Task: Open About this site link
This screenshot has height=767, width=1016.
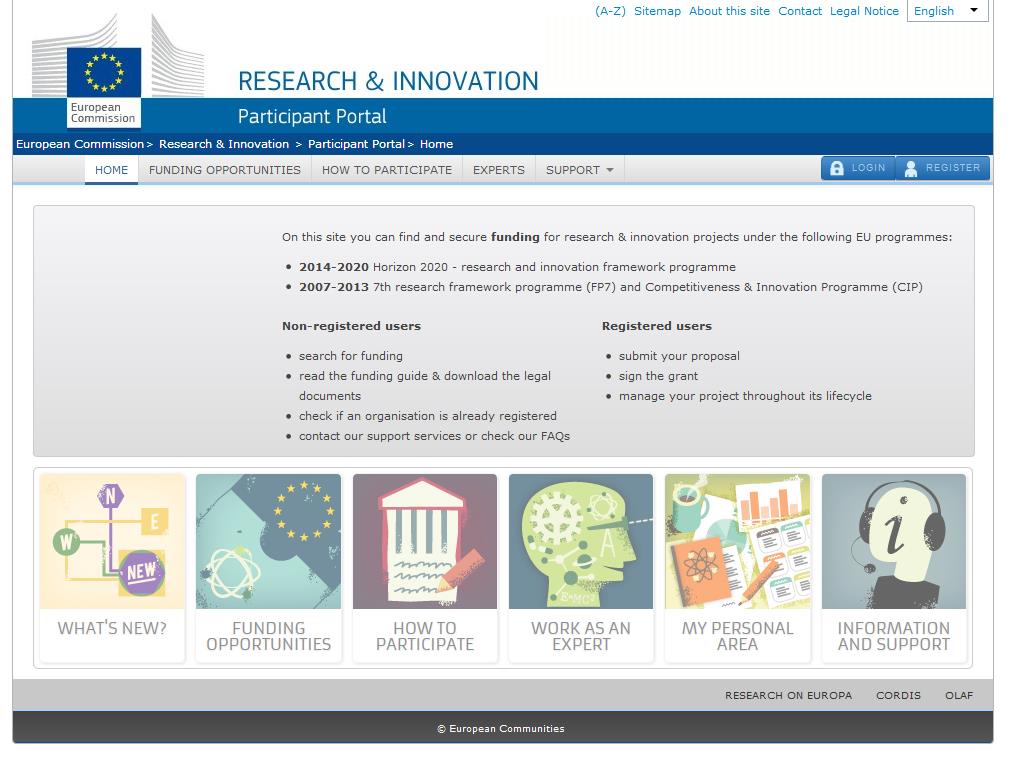Action: (x=729, y=11)
